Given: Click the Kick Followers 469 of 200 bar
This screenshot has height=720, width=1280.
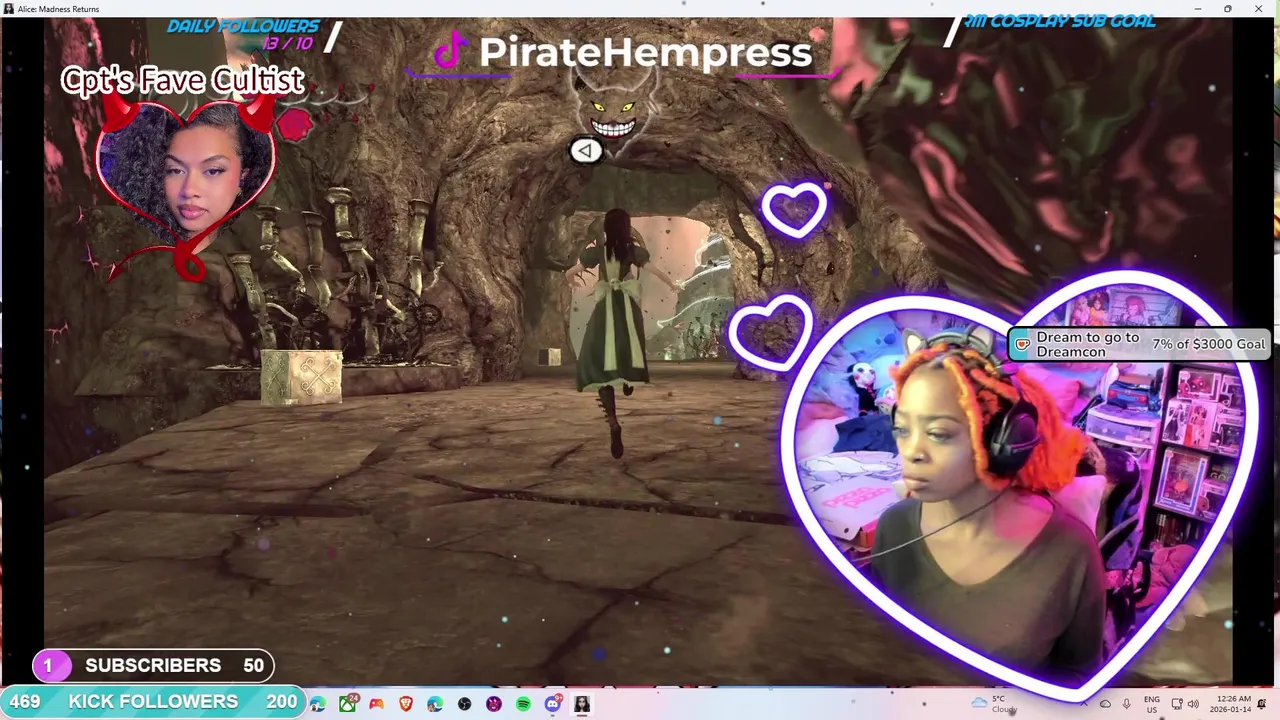Looking at the screenshot, I should 153,702.
